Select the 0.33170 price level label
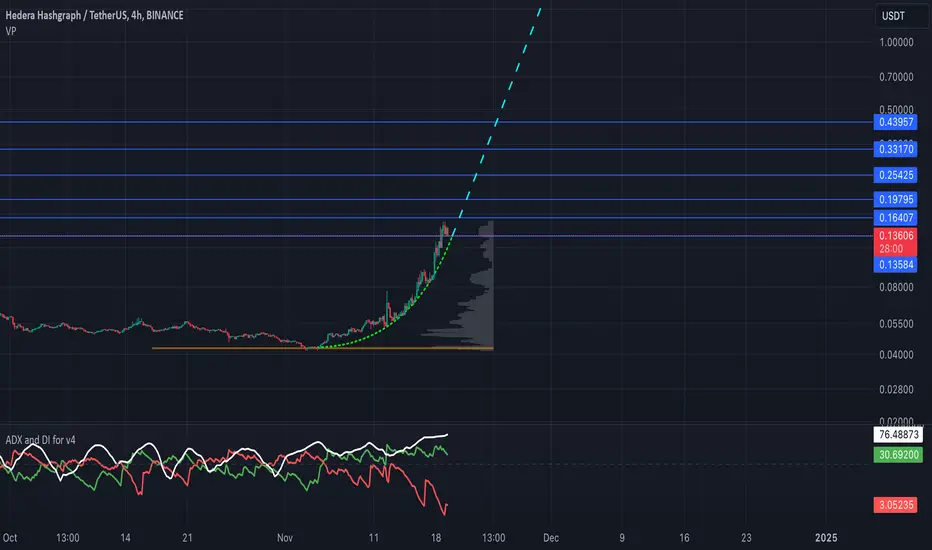Screen dimensions: 932x550 click(x=895, y=149)
